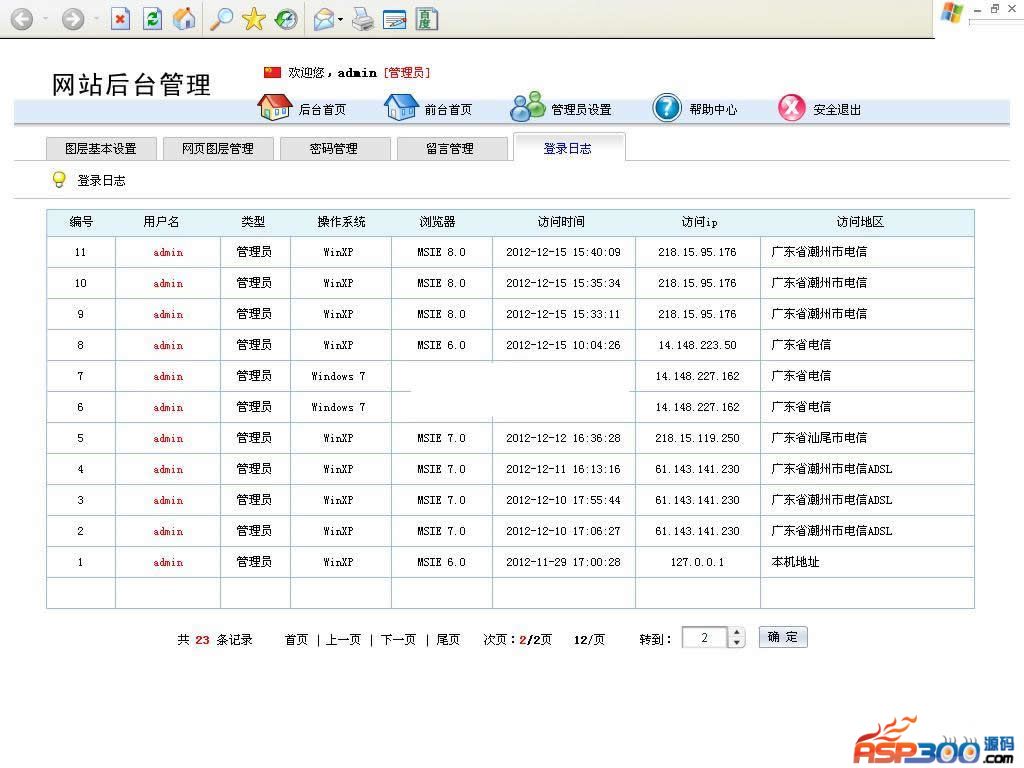Go to 尾页 last page
The height and width of the screenshot is (768, 1024).
coord(448,639)
